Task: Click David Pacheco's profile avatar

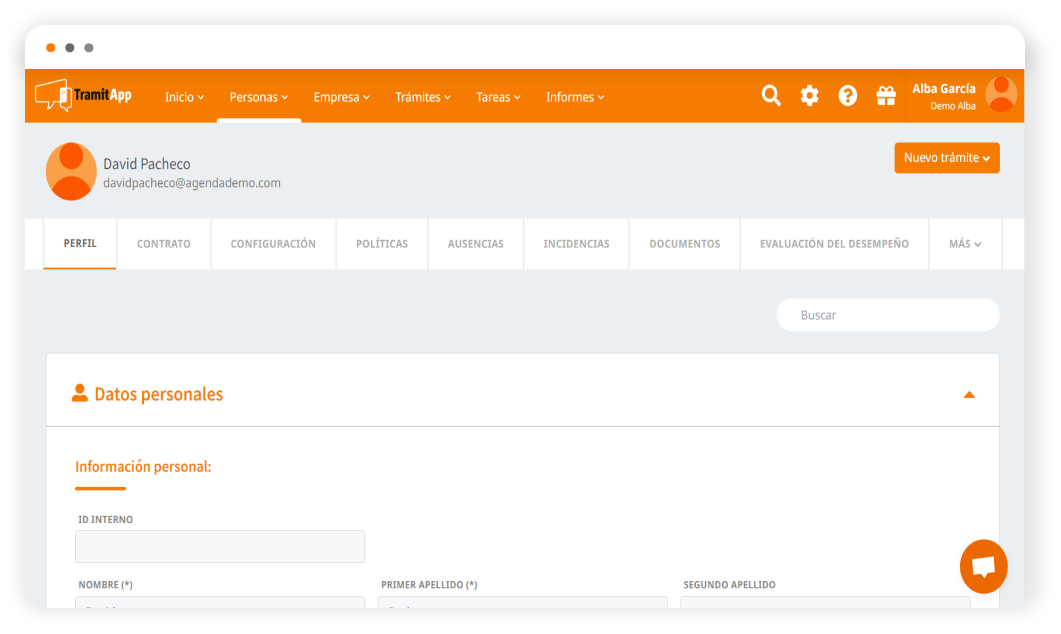Action: [x=71, y=171]
